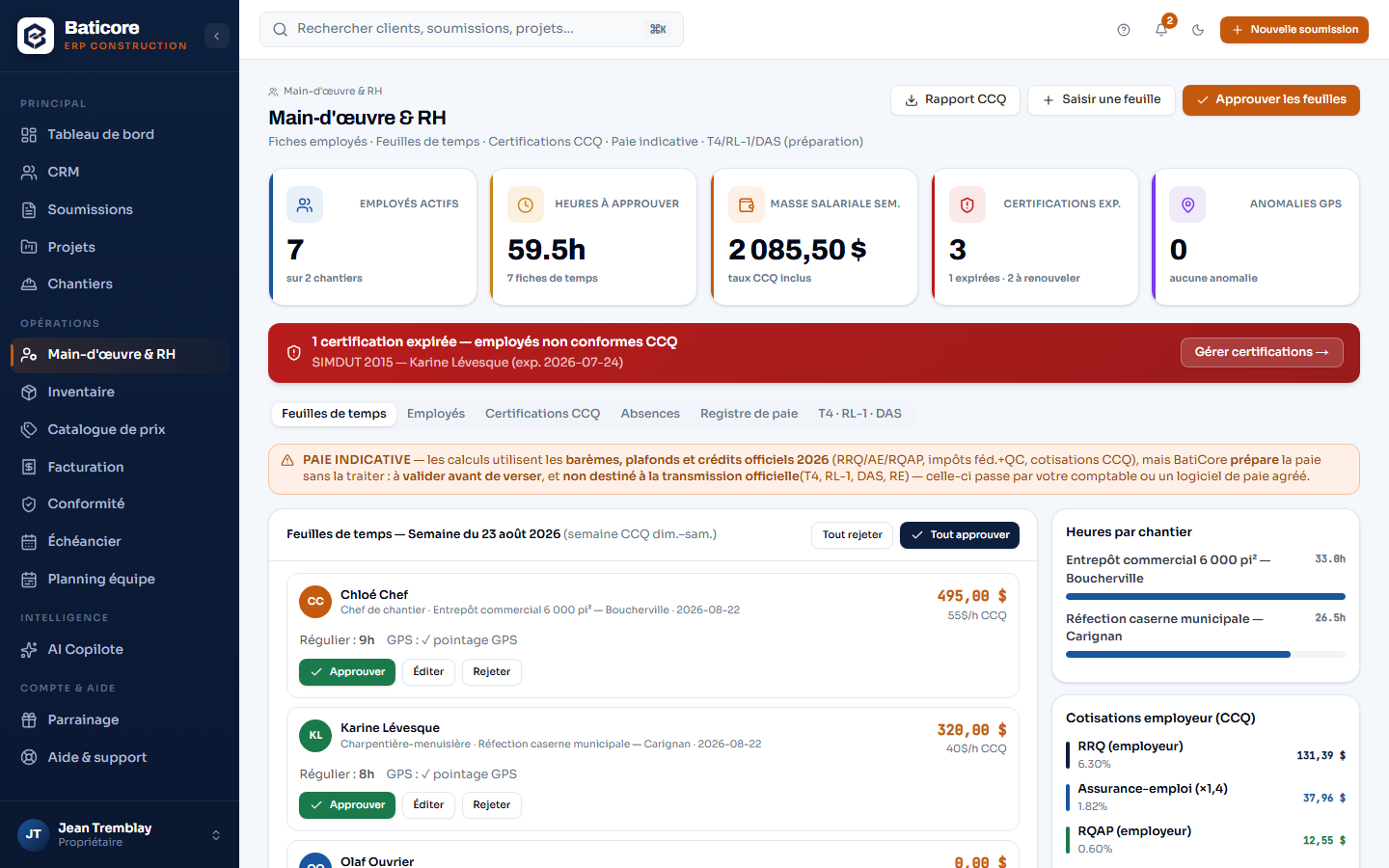Click Saisir une feuille button
Screen dimensions: 1389x868
[x=1102, y=99]
